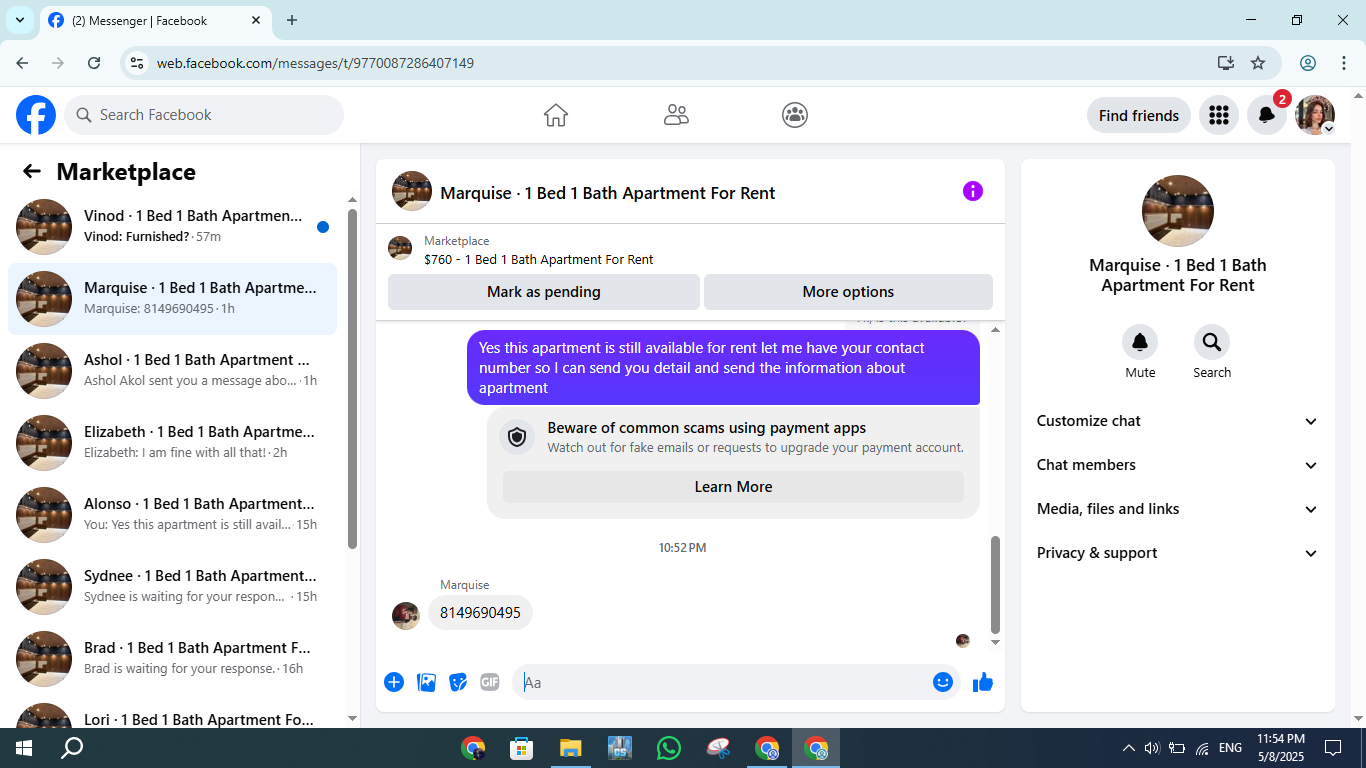
Task: Open conversation information via purple info icon
Action: (x=973, y=191)
